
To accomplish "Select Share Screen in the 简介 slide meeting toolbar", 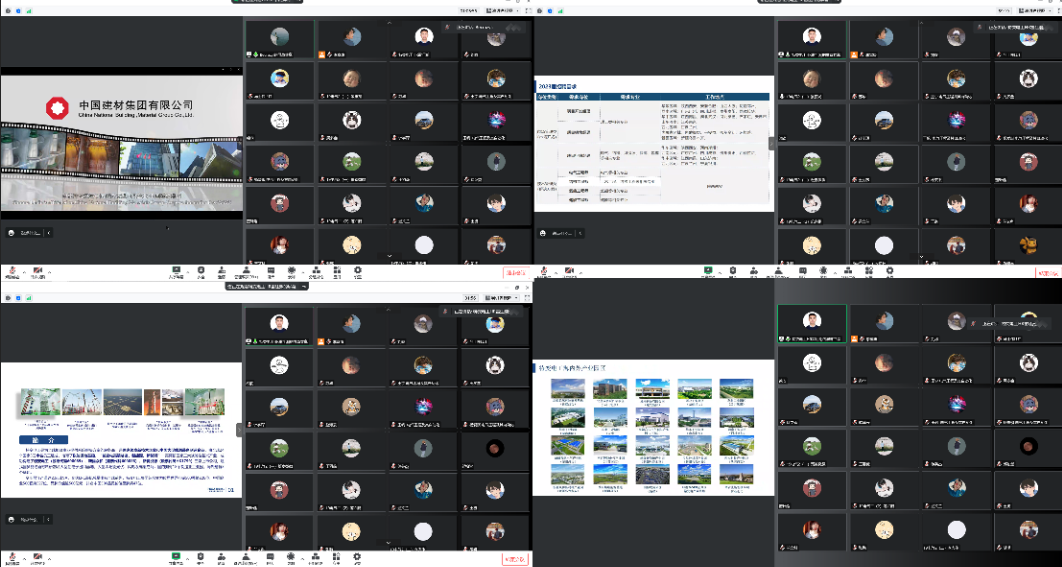I will [176, 556].
